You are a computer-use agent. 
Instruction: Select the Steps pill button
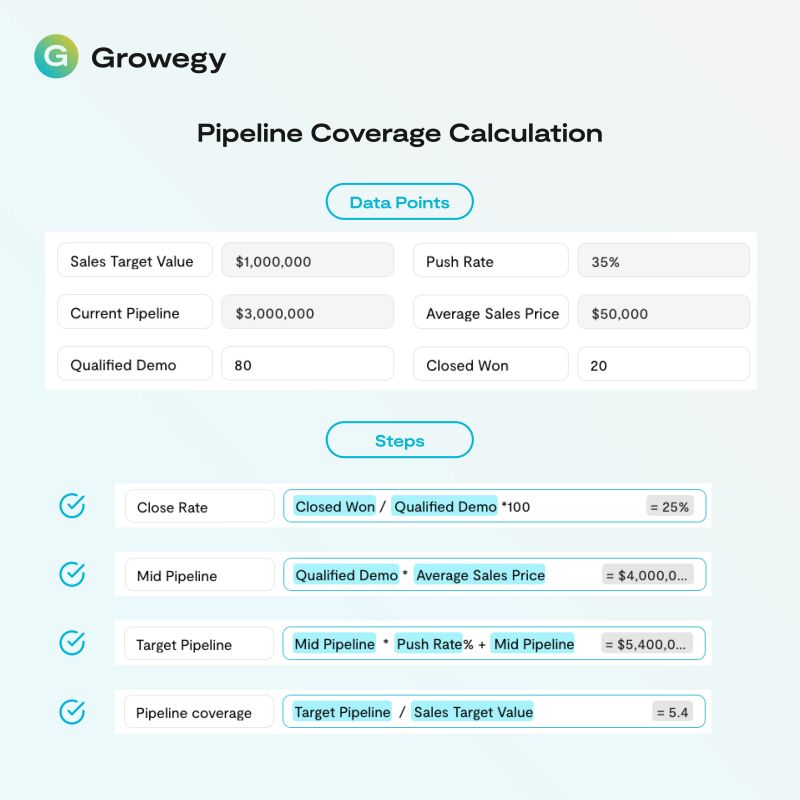click(399, 440)
